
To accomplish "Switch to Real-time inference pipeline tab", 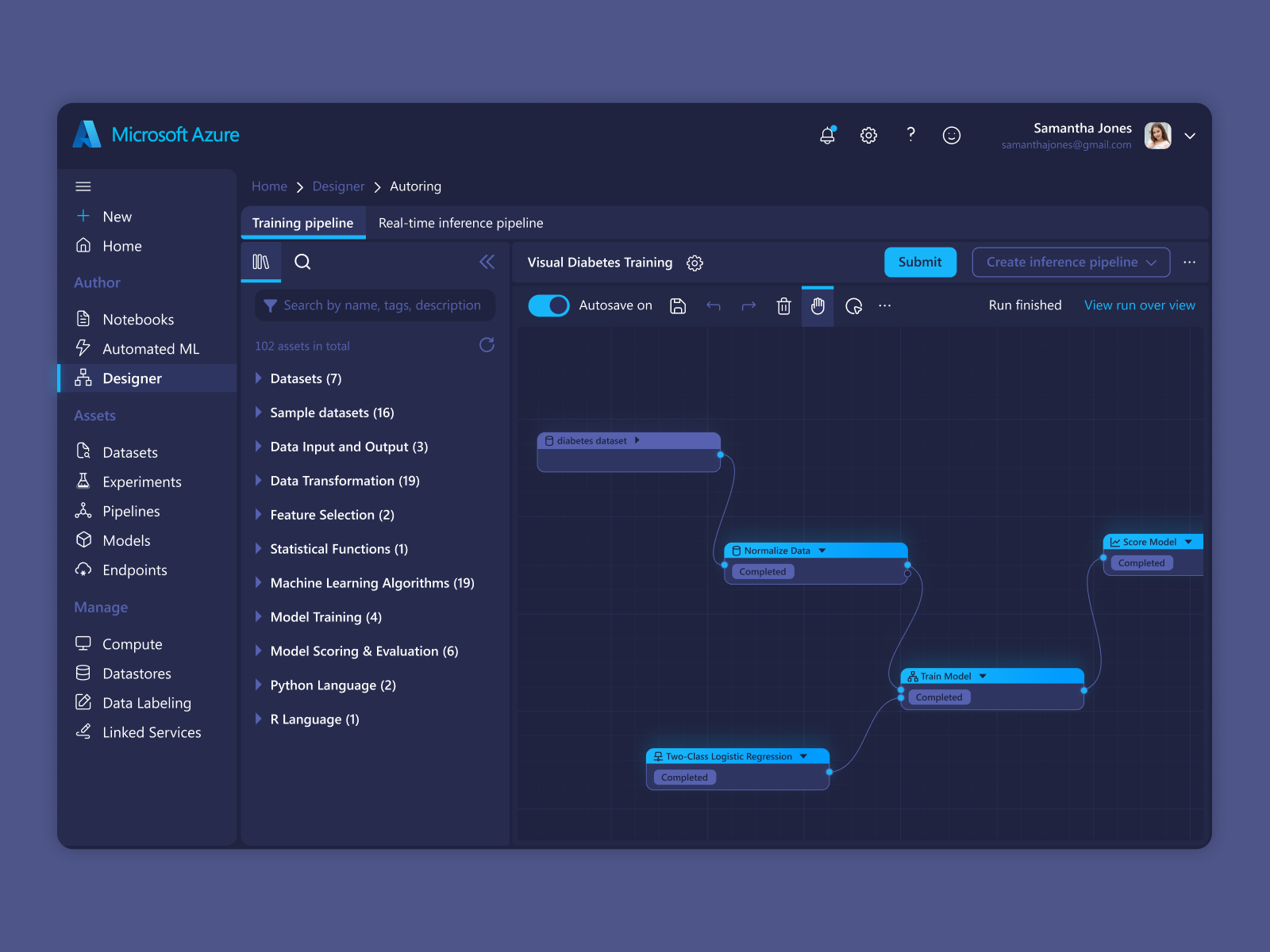I will click(x=460, y=223).
